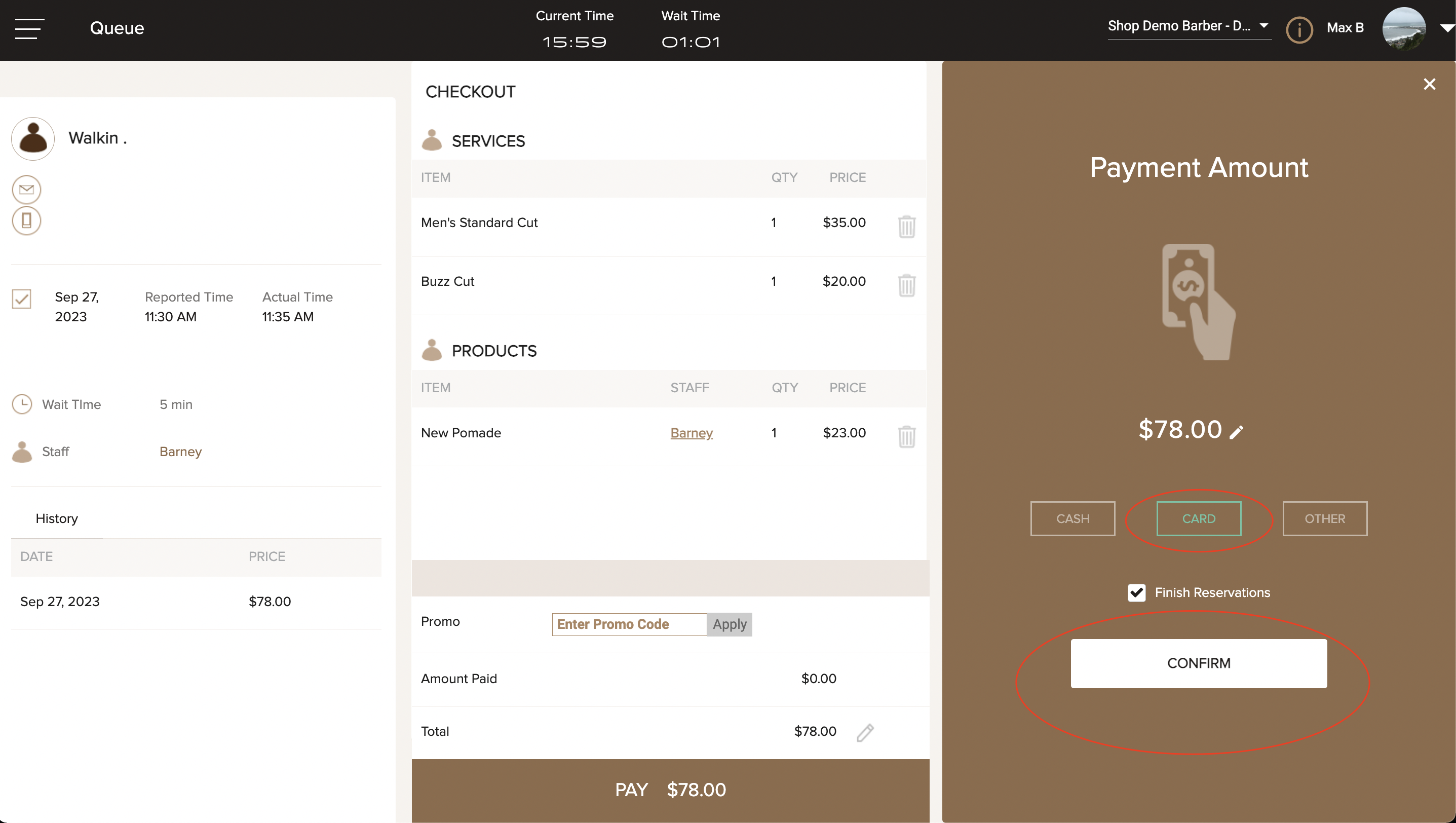The width and height of the screenshot is (1456, 823).
Task: Select CASH payment method option
Action: coord(1072,518)
